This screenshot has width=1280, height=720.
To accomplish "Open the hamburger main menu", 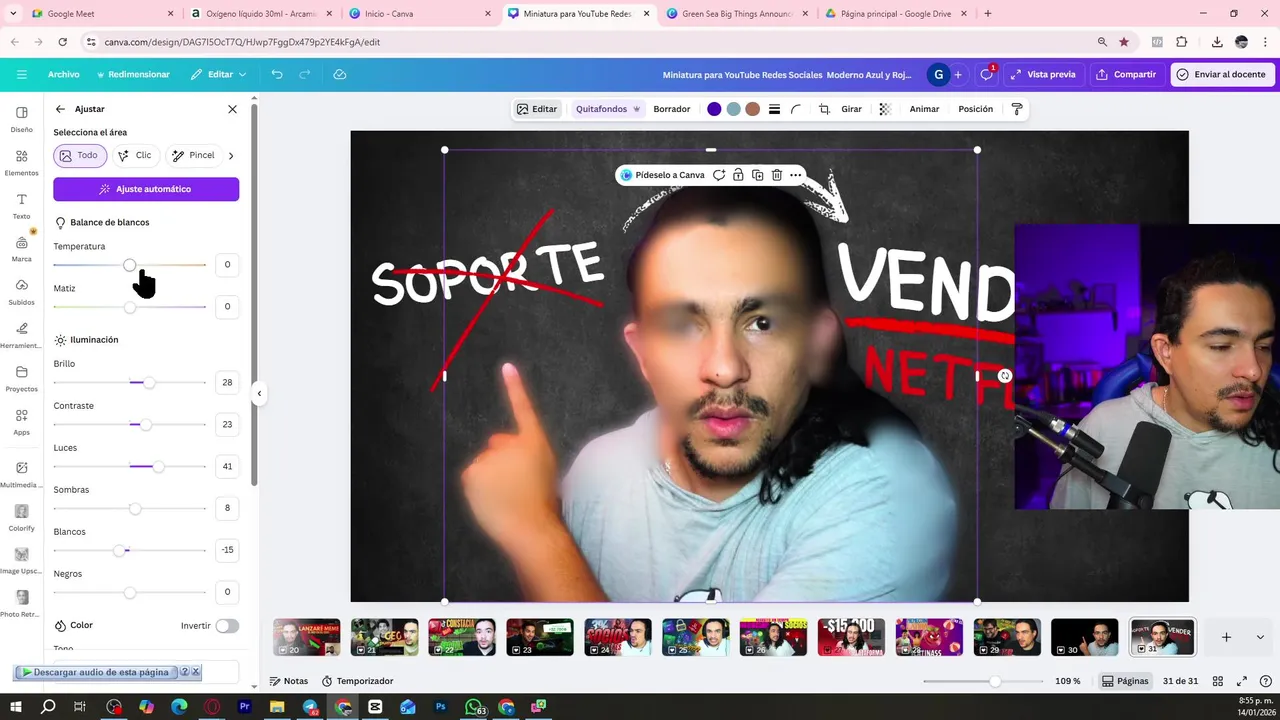I will pyautogui.click(x=21, y=74).
